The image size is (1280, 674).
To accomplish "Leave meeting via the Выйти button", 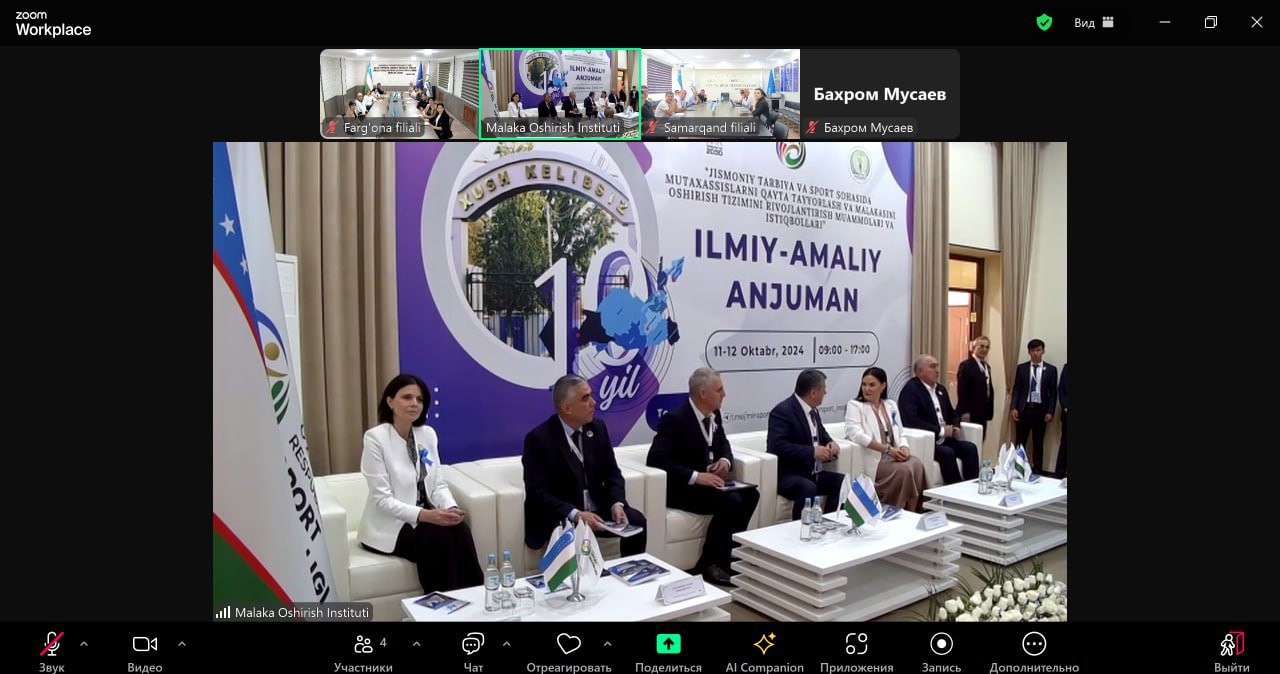I will [1232, 651].
